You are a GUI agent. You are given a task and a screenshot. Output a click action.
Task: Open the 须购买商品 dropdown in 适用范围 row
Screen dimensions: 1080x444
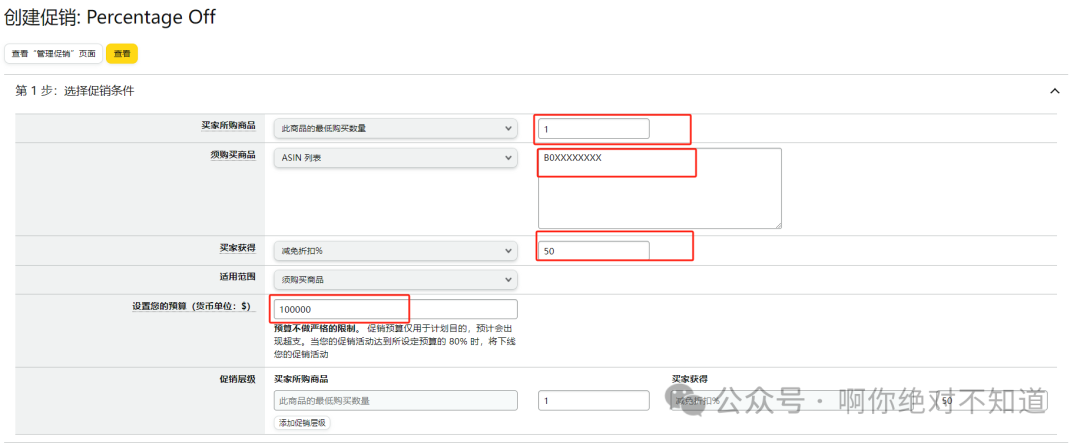(395, 279)
